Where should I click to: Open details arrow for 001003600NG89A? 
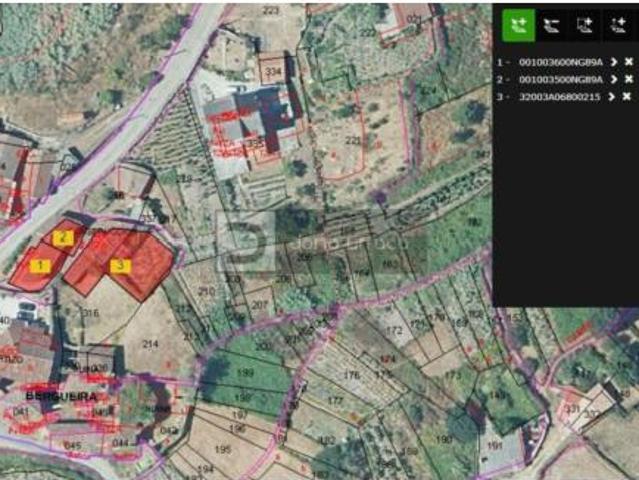(x=613, y=62)
